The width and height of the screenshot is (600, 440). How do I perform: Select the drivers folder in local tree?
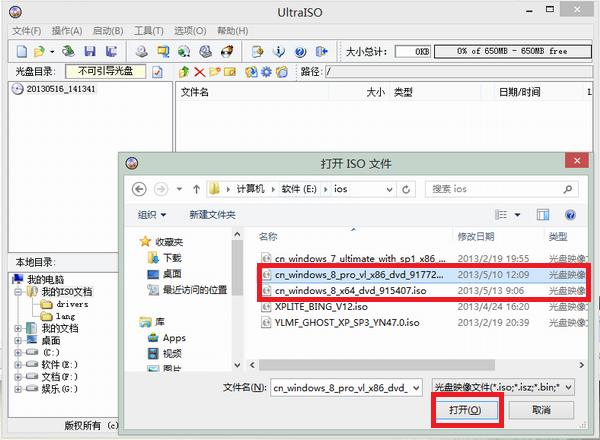pyautogui.click(x=72, y=304)
